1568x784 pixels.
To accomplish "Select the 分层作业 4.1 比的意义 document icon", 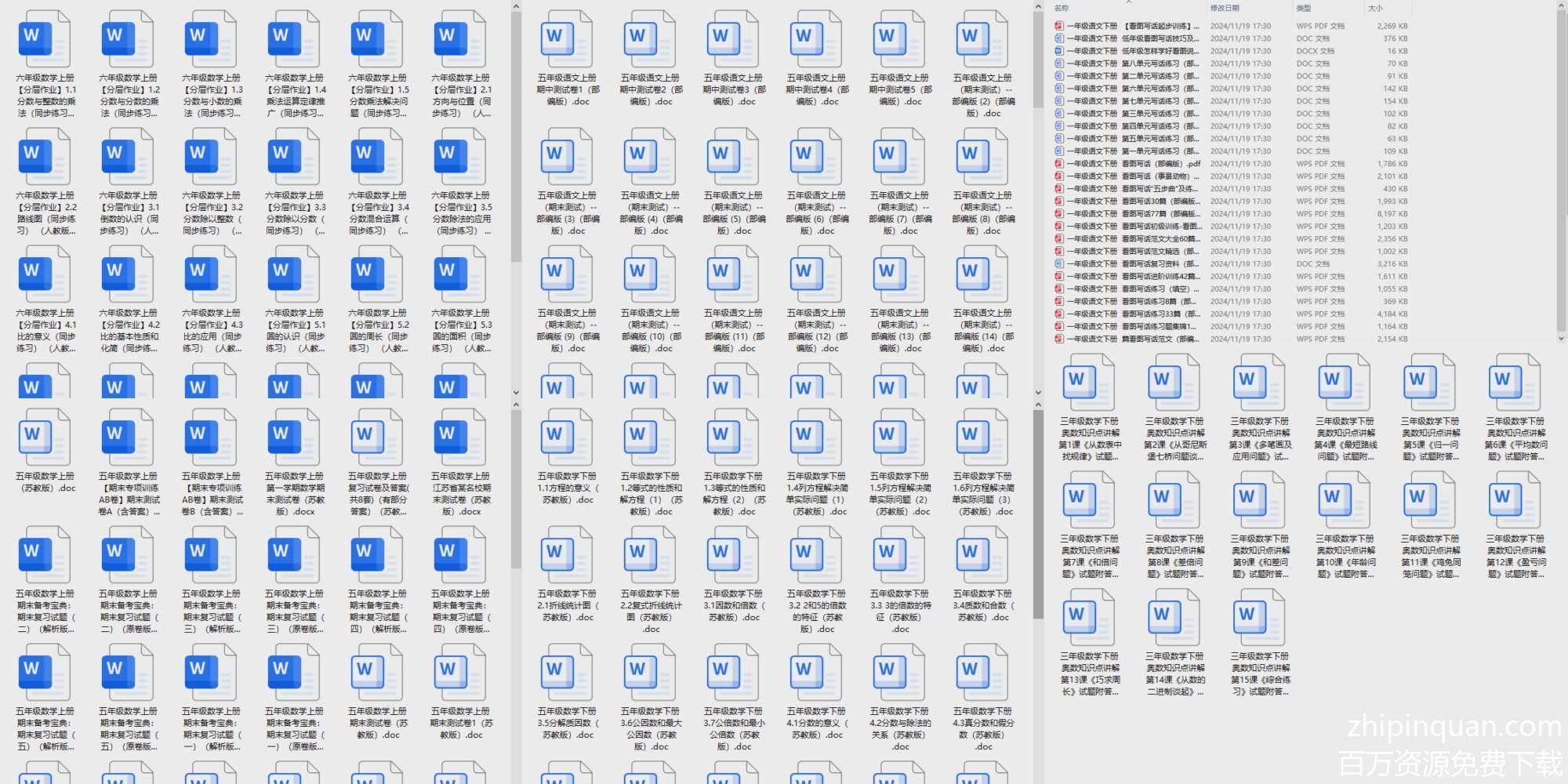I will coord(45,274).
